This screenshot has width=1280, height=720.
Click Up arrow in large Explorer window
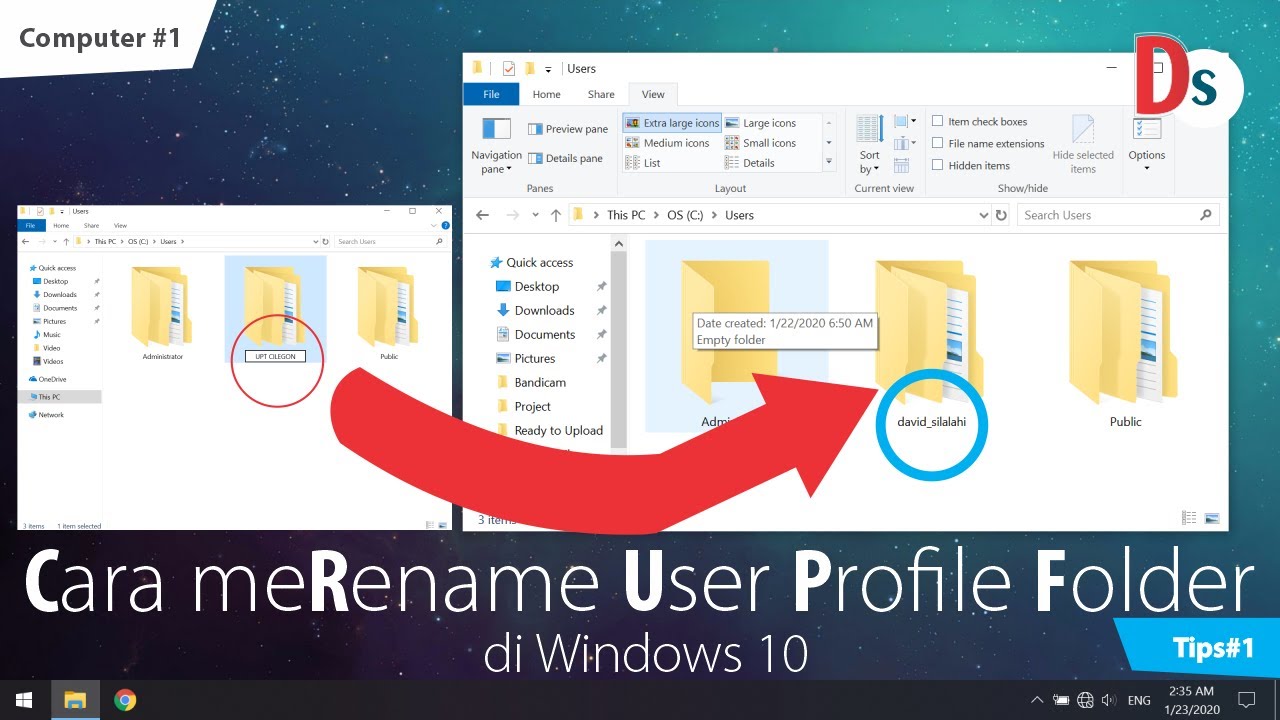pos(556,215)
